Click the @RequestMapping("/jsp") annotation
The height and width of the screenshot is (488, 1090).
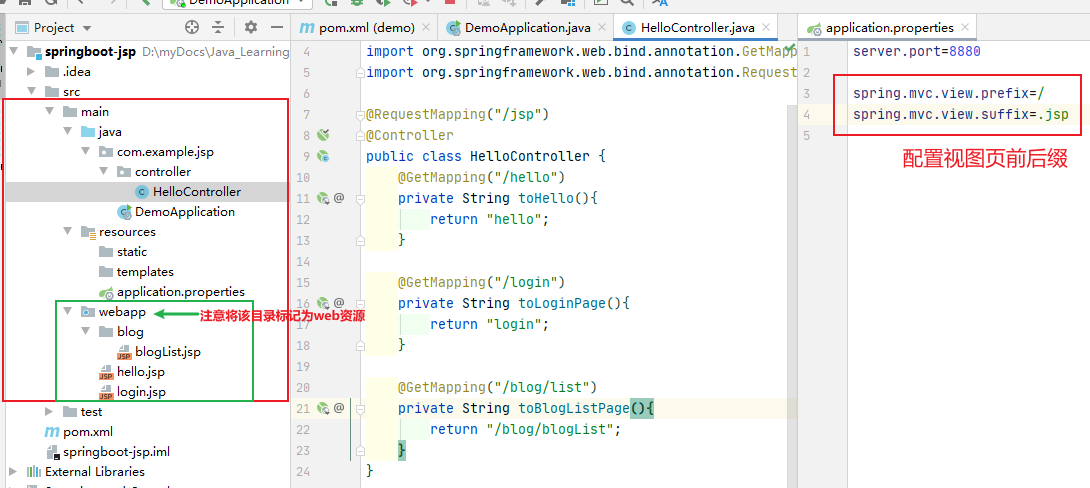[x=457, y=114]
